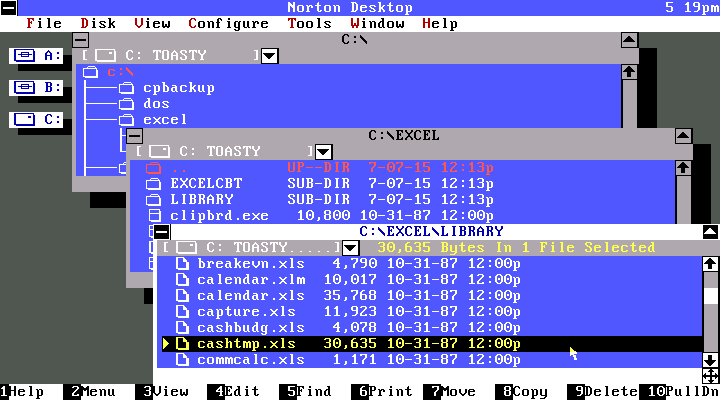Click file name commcalc.xls
This screenshot has width=720, height=400.
click(x=251, y=360)
